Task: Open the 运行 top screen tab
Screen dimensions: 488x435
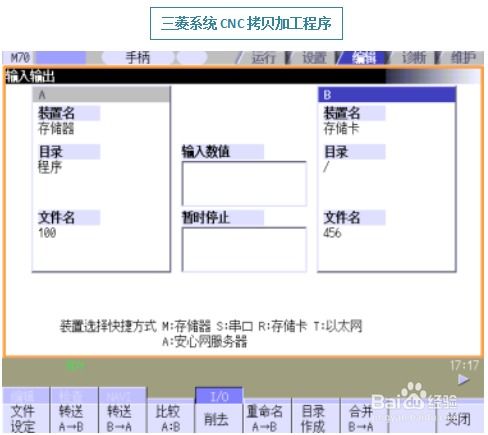Action: point(262,58)
